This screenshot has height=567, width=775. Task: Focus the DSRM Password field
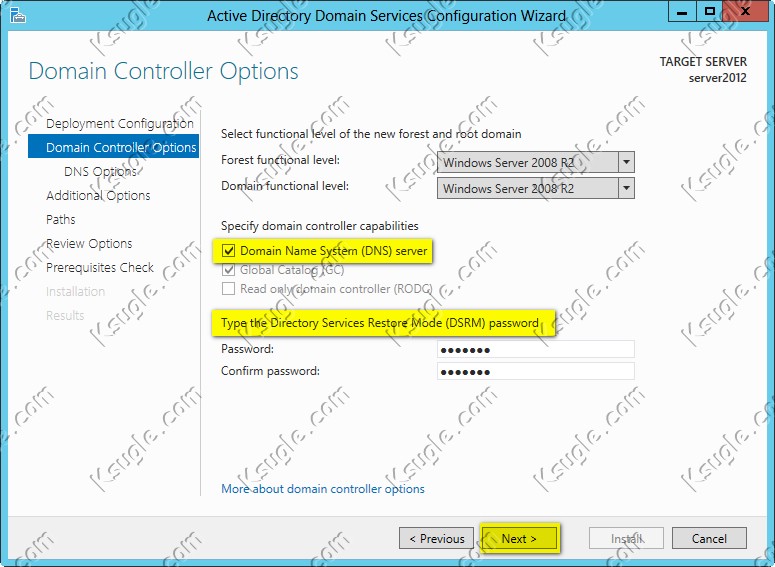[536, 349]
